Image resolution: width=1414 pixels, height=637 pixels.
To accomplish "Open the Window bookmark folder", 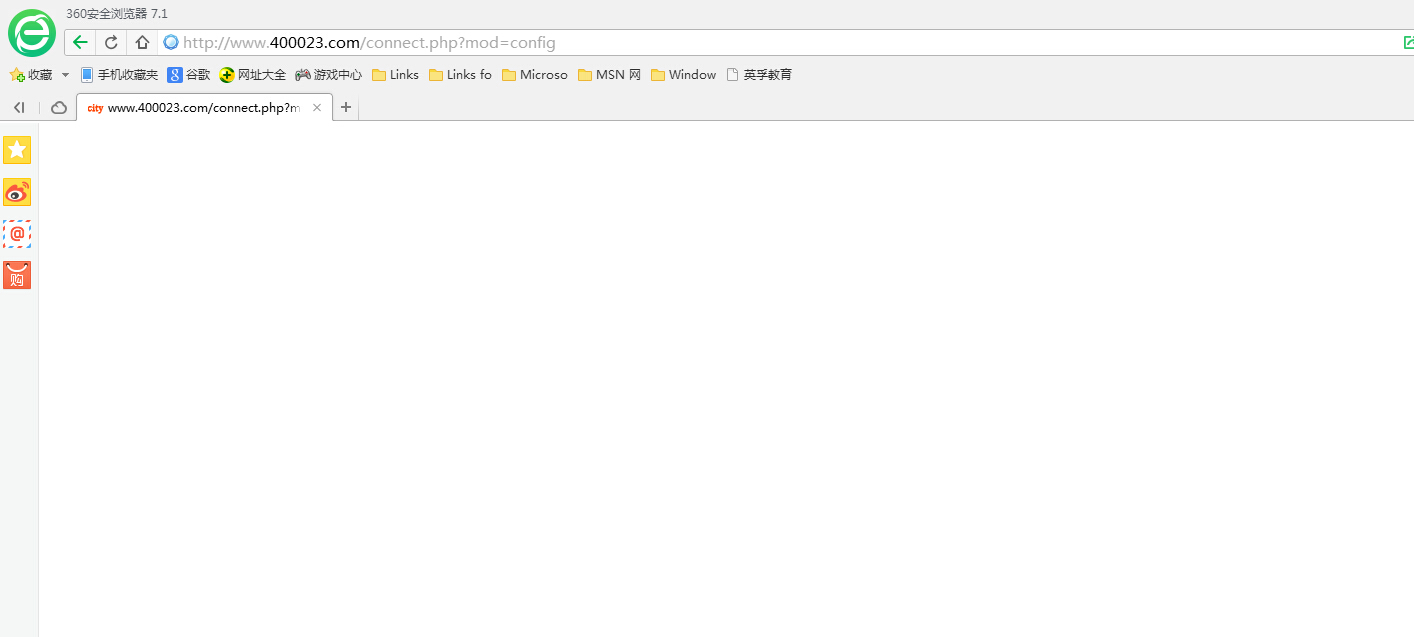I will click(x=683, y=75).
